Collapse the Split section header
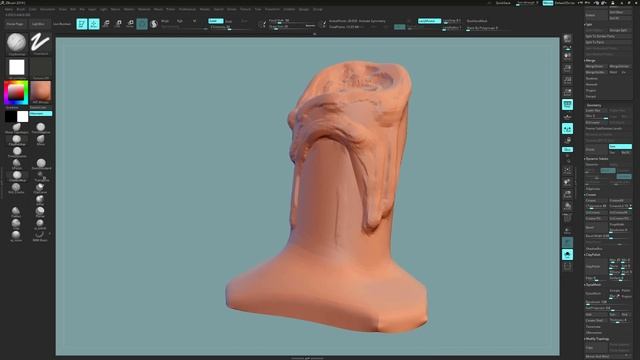The height and width of the screenshot is (360, 640). point(589,24)
